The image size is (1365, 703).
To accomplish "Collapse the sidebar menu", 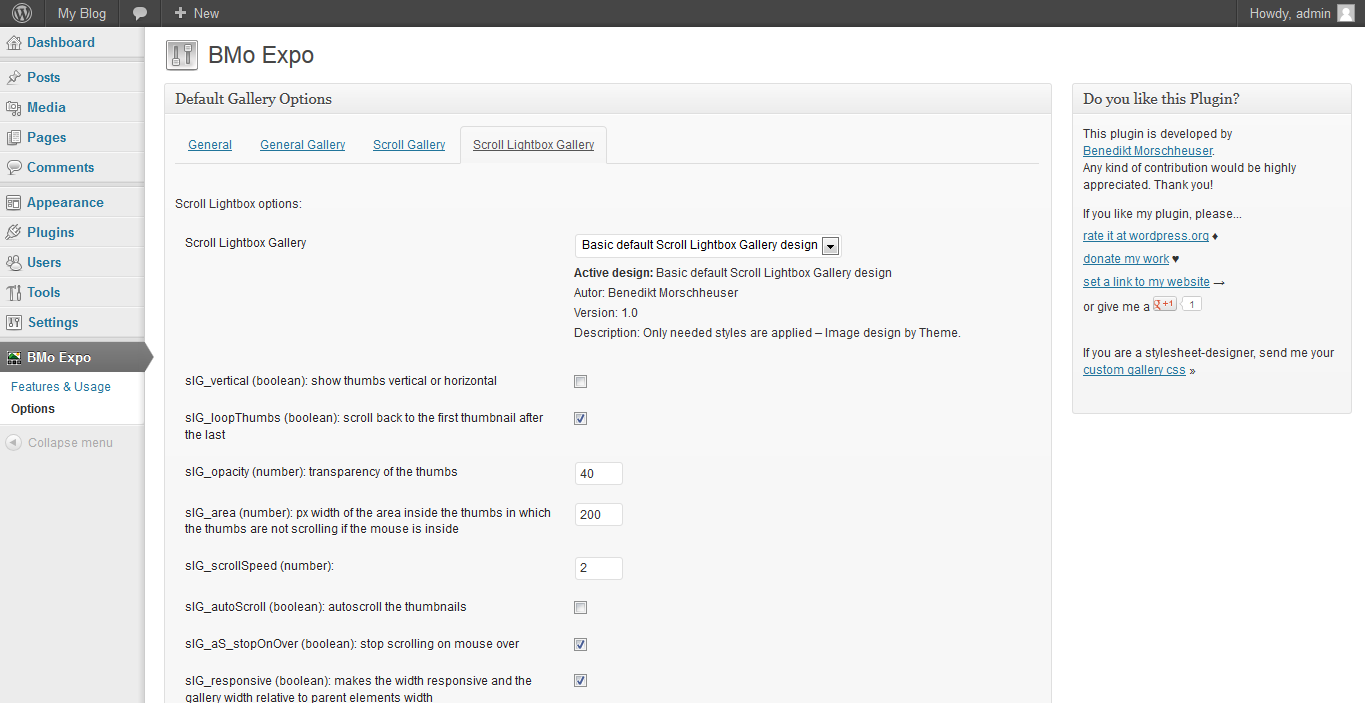I will [59, 443].
